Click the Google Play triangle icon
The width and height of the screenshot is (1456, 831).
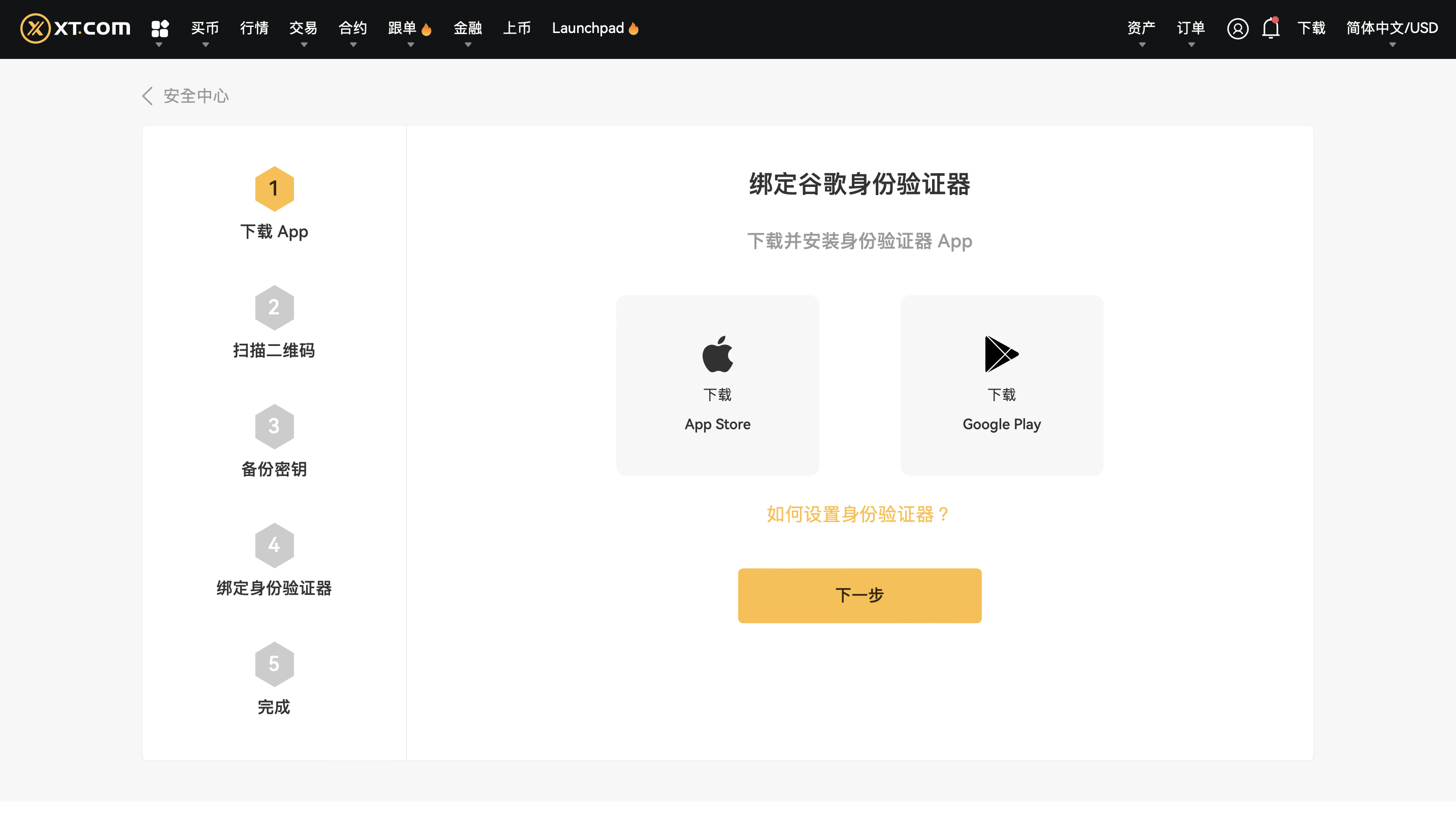pyautogui.click(x=1002, y=354)
